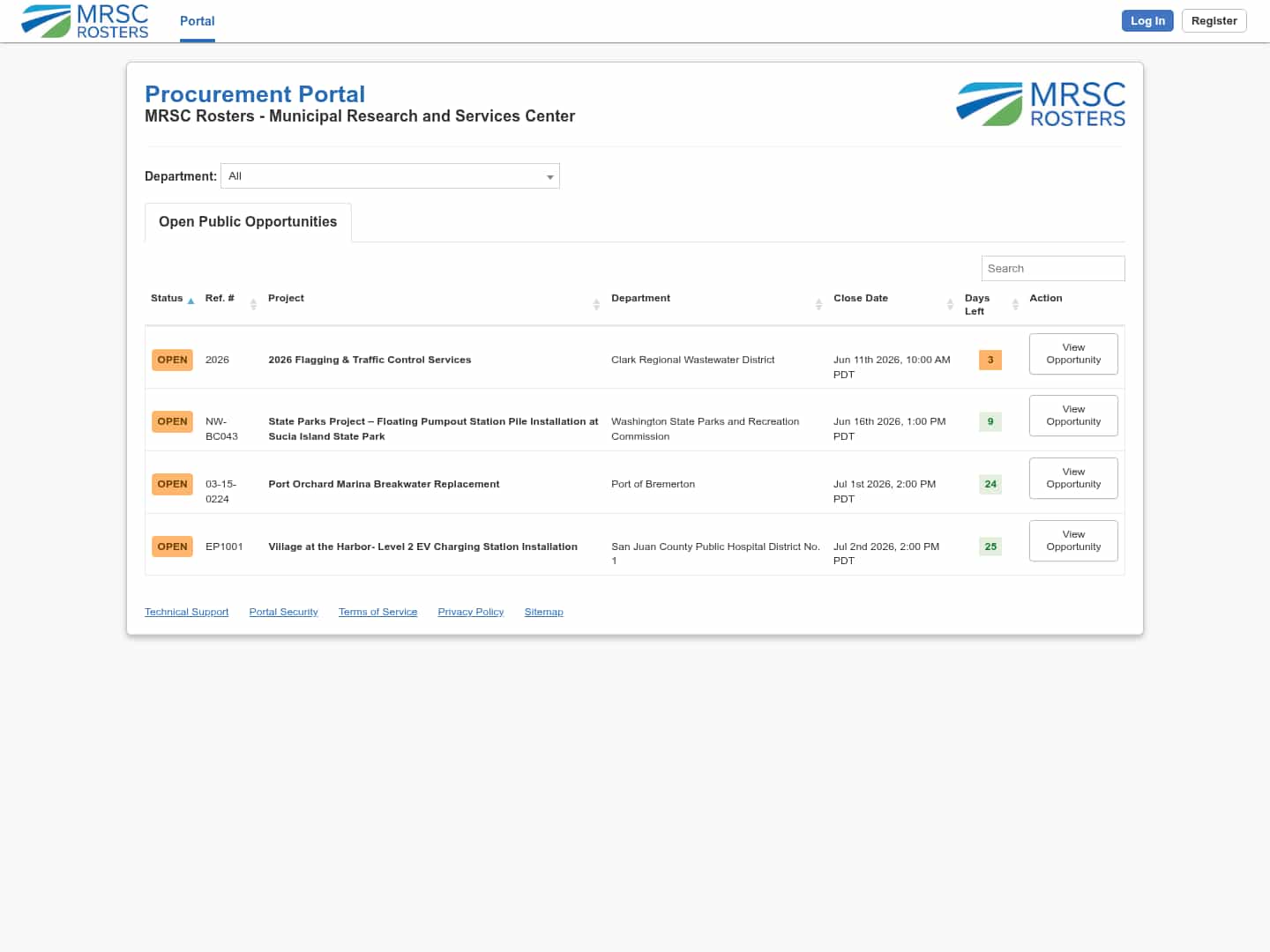The width and height of the screenshot is (1270, 952).
Task: Open the Department dropdown set to All
Action: (x=390, y=176)
